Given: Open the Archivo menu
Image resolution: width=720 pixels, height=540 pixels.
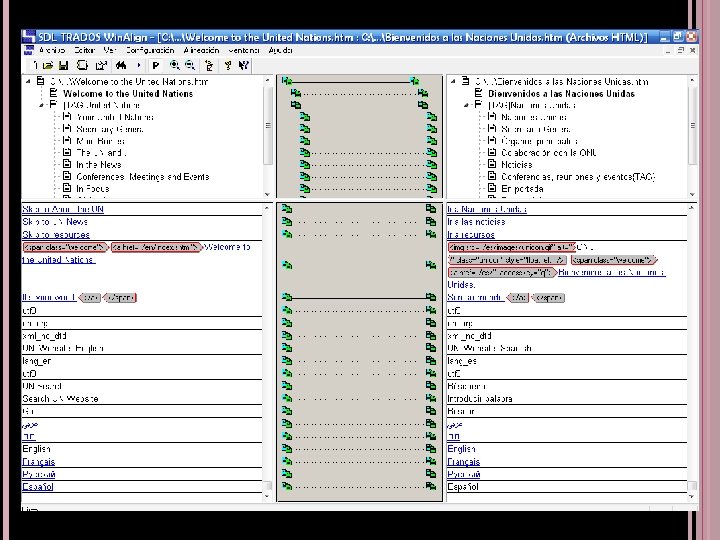Looking at the screenshot, I should click(x=51, y=50).
